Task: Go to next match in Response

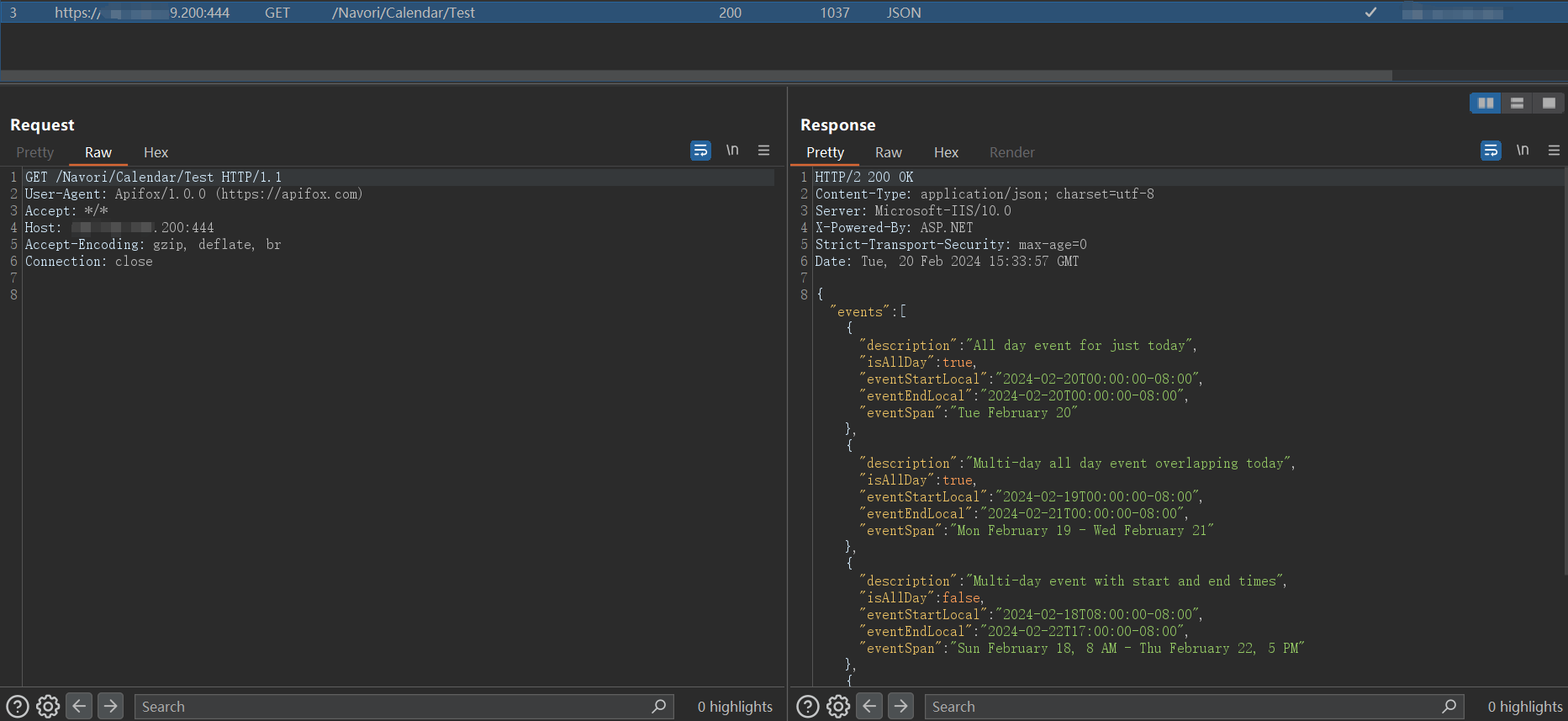Action: (900, 706)
